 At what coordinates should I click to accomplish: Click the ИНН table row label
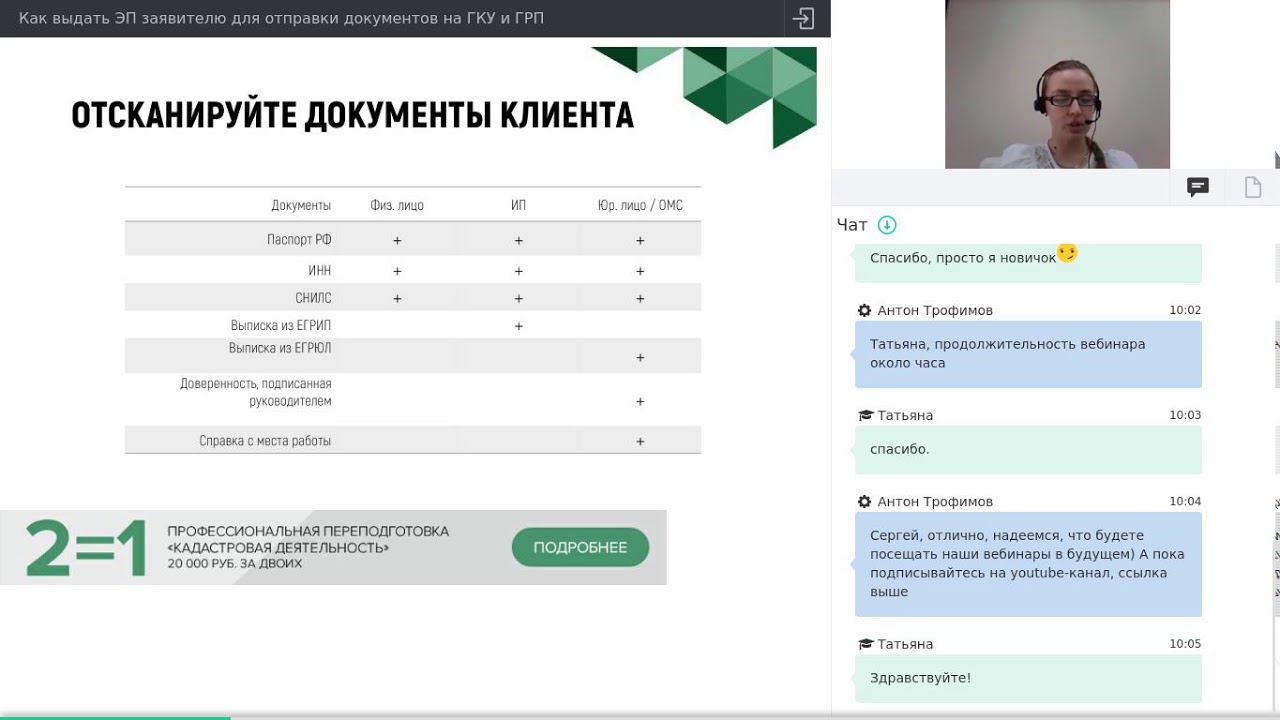coord(319,270)
